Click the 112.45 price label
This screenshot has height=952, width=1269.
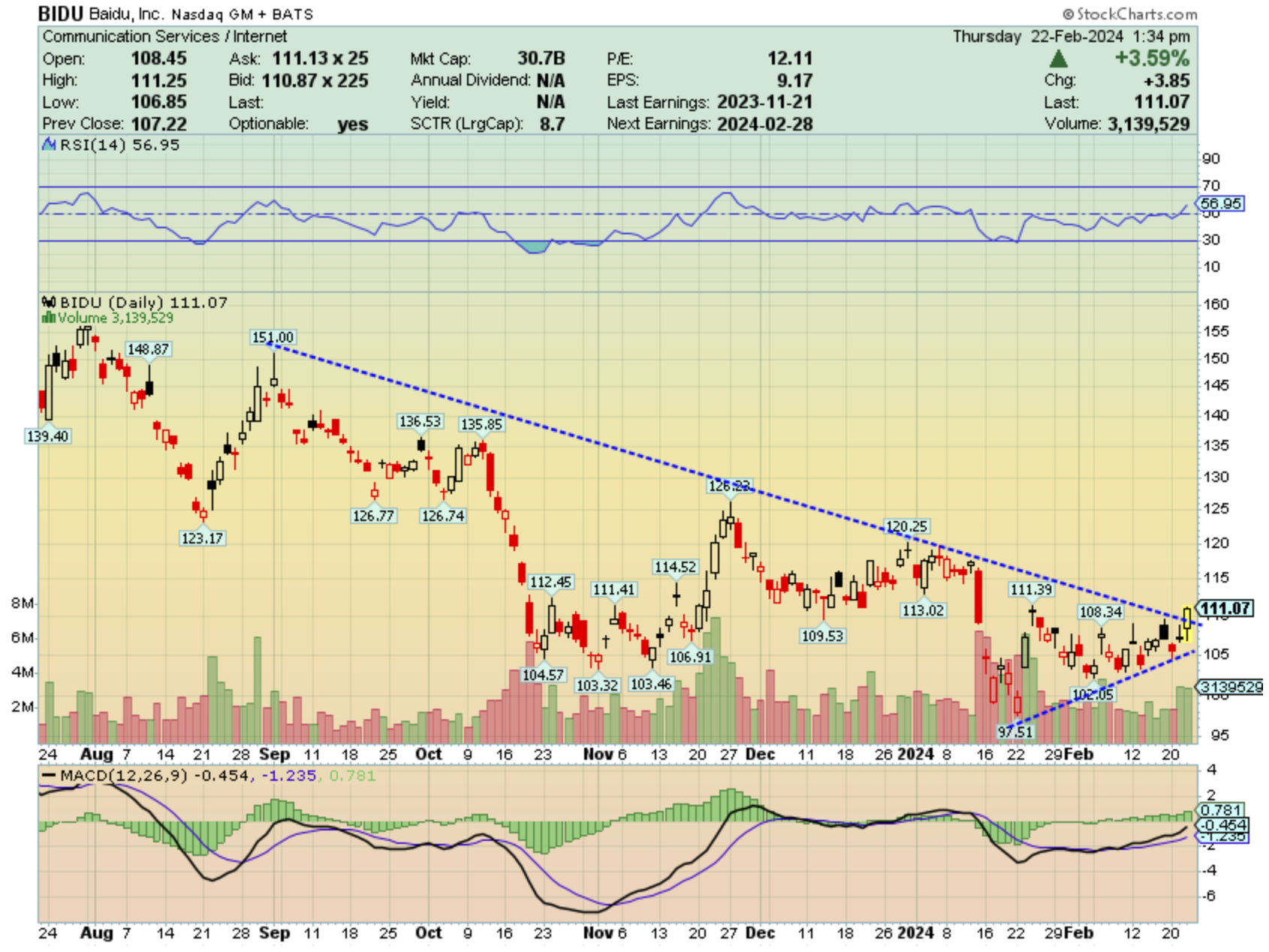(x=550, y=582)
